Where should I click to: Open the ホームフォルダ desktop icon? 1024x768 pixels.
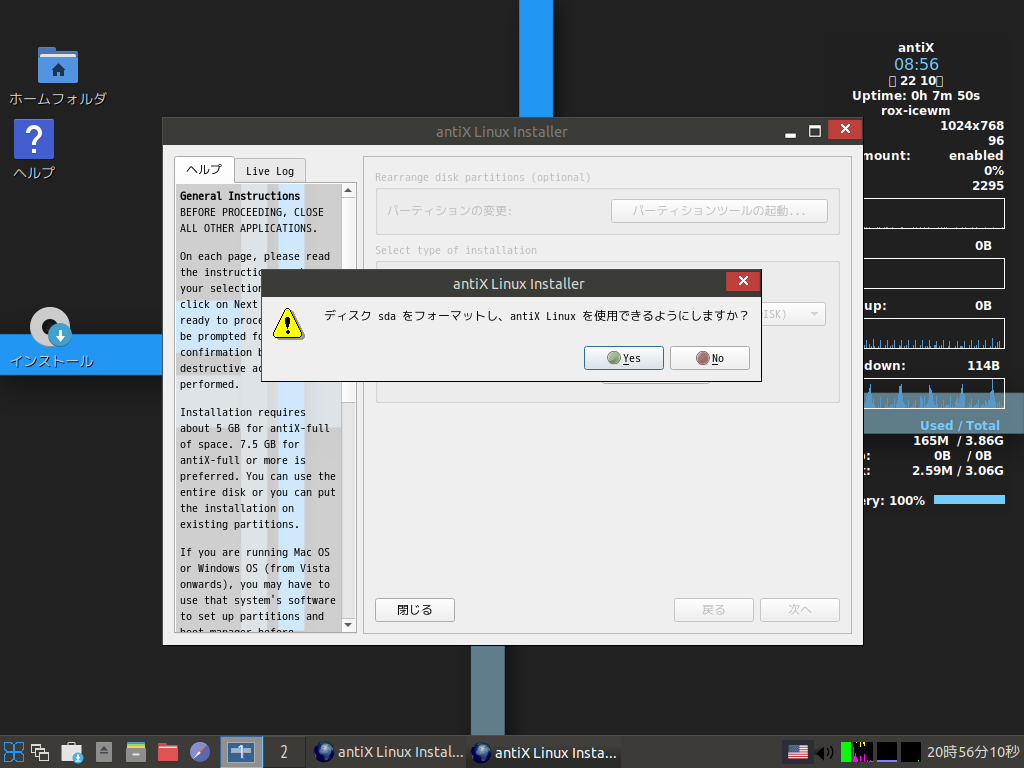tap(57, 76)
